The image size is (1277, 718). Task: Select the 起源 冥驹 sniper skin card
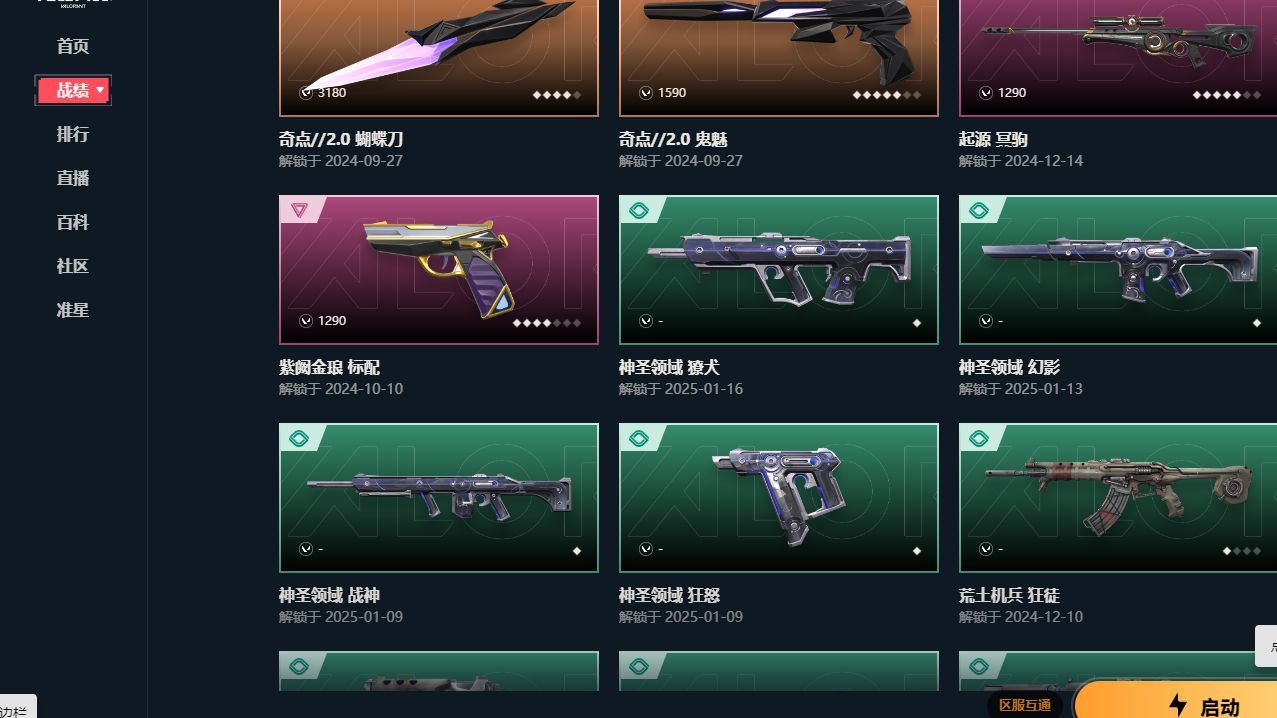tap(1118, 58)
